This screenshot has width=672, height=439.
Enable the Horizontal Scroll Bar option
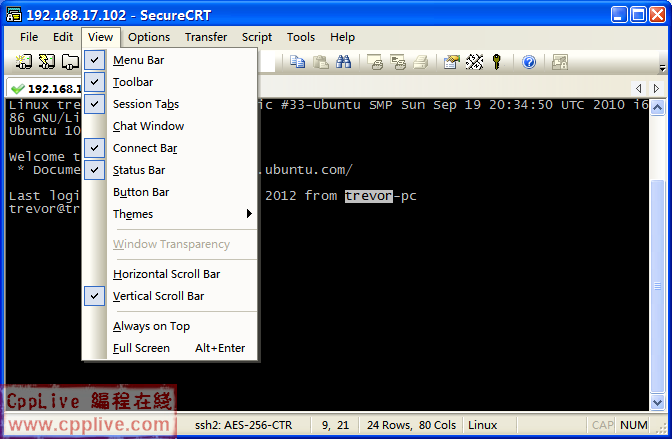click(x=166, y=274)
